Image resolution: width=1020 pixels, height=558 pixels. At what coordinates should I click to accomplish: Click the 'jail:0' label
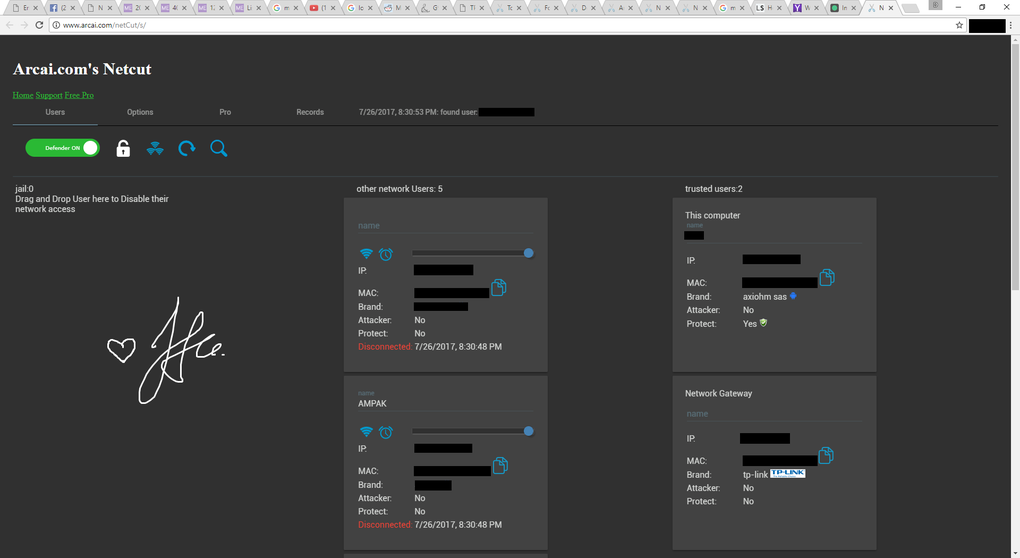point(24,189)
